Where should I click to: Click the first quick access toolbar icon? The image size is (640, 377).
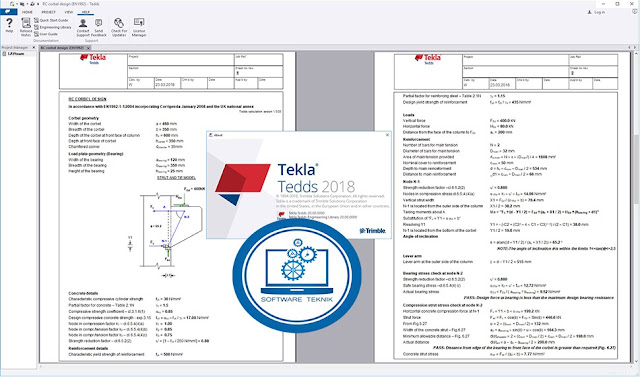tap(12, 4)
